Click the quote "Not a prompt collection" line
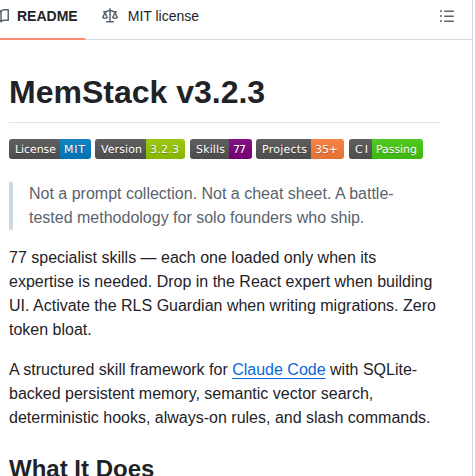 pyautogui.click(x=211, y=194)
